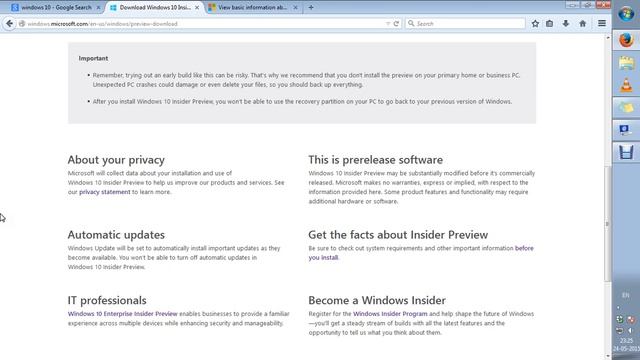Bookmark this page with the star icon
The height and width of the screenshot is (360, 640).
(x=535, y=24)
